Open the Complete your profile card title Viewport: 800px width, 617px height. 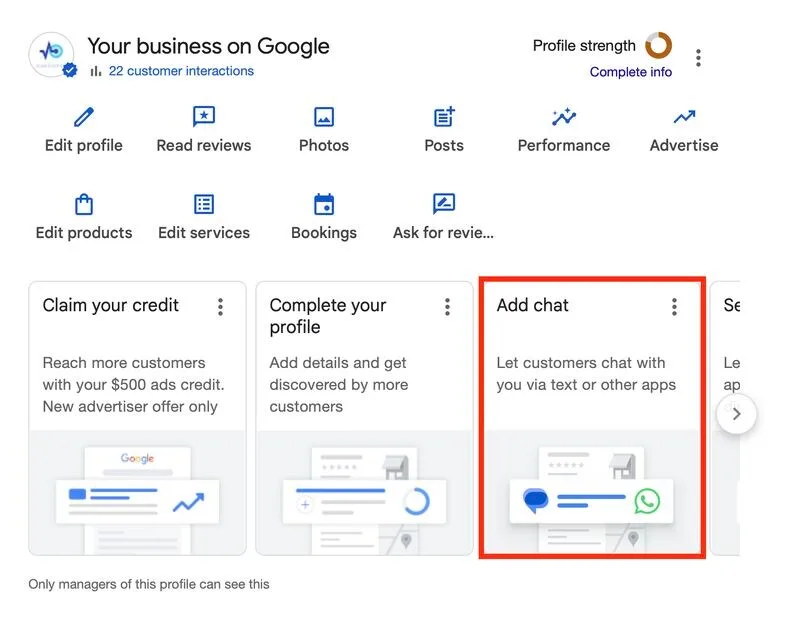pyautogui.click(x=328, y=316)
